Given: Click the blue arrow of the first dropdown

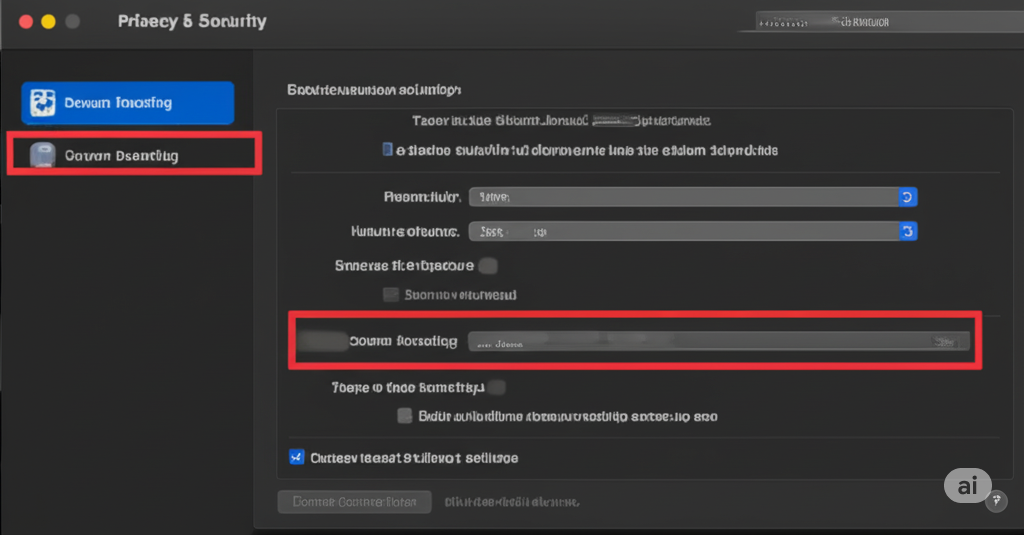Looking at the screenshot, I should 907,197.
